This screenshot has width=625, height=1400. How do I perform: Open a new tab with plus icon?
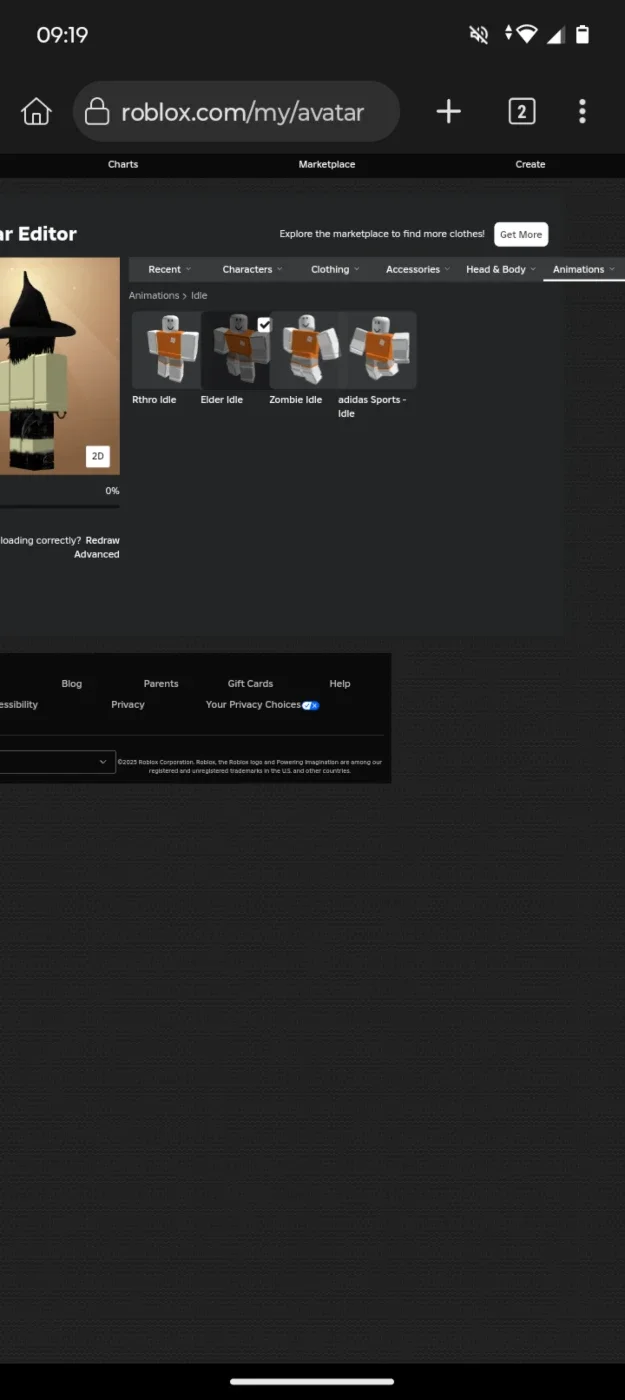[x=449, y=111]
